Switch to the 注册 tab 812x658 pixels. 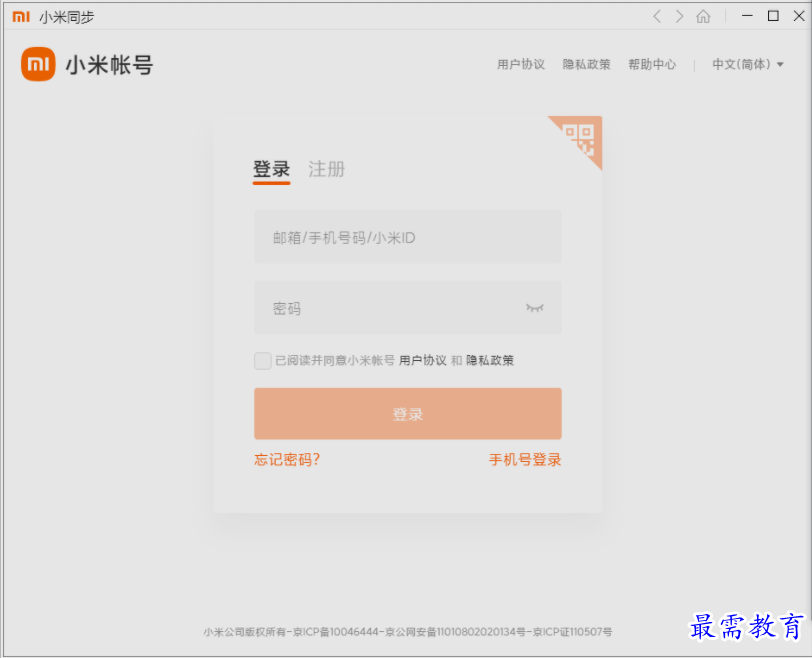pyautogui.click(x=326, y=169)
